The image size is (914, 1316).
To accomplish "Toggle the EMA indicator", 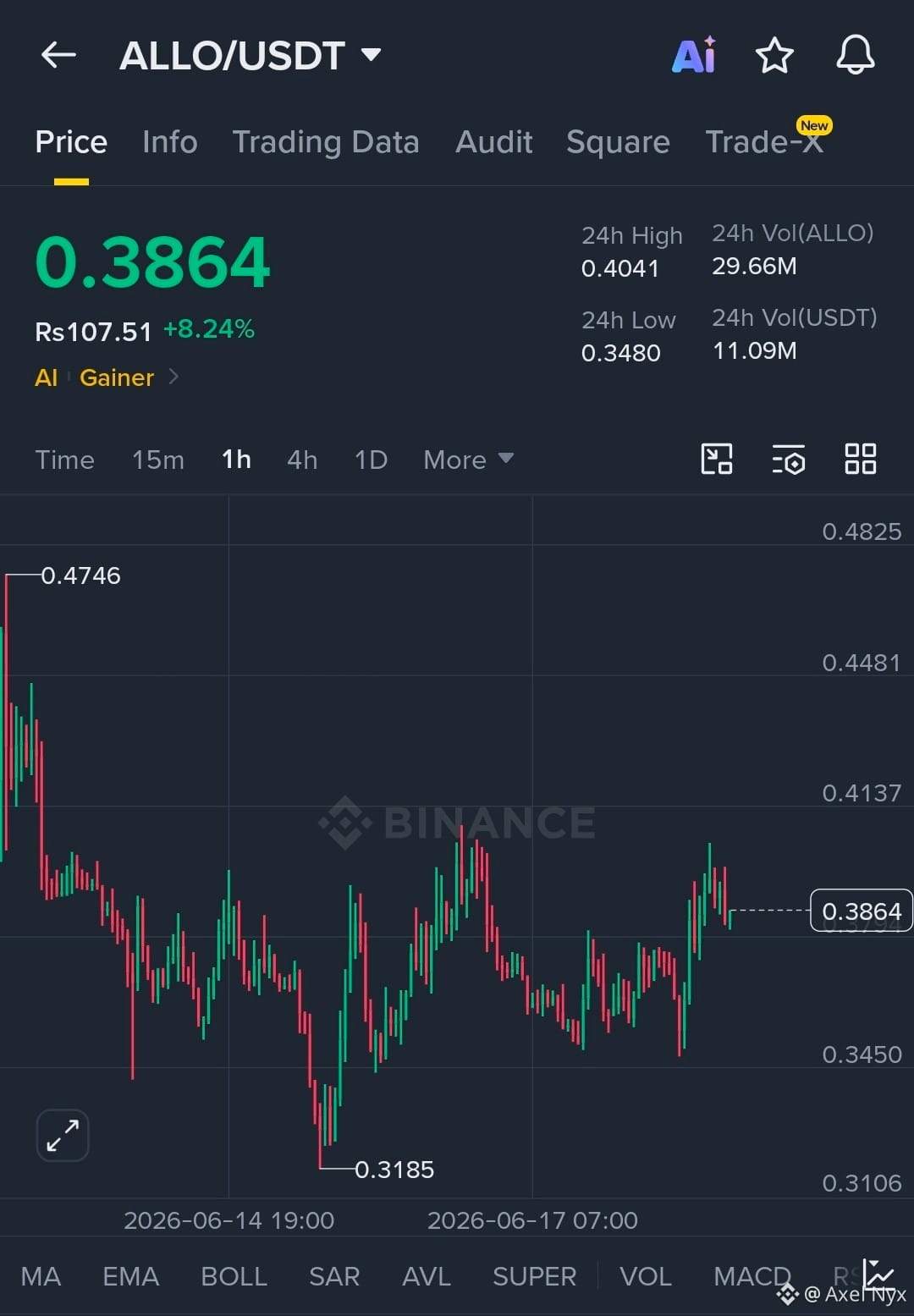I will [x=131, y=1276].
